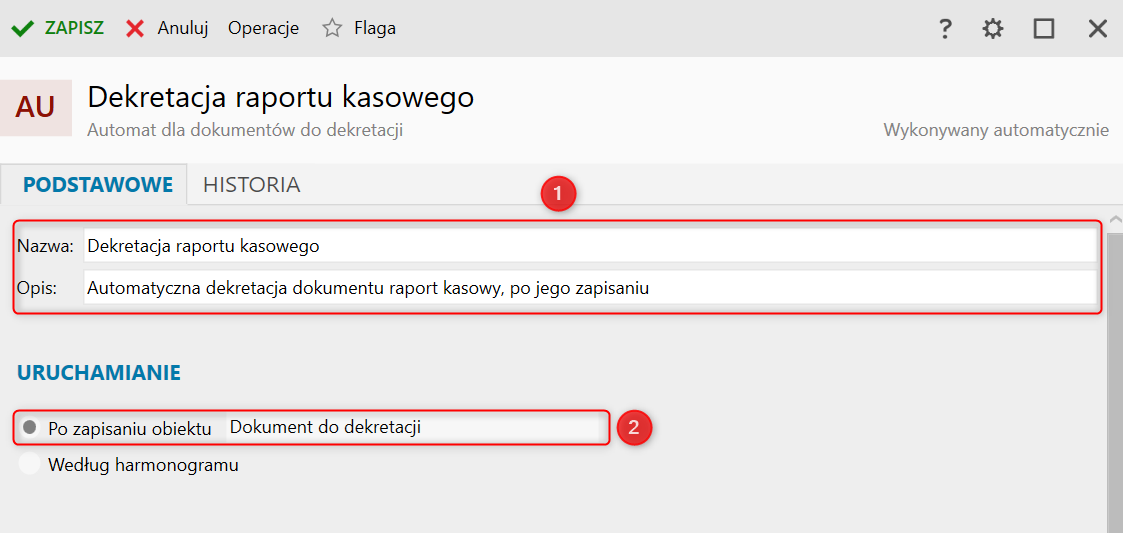Click the green ZAPISZ checkmark icon
The width and height of the screenshot is (1123, 533).
pos(23,28)
